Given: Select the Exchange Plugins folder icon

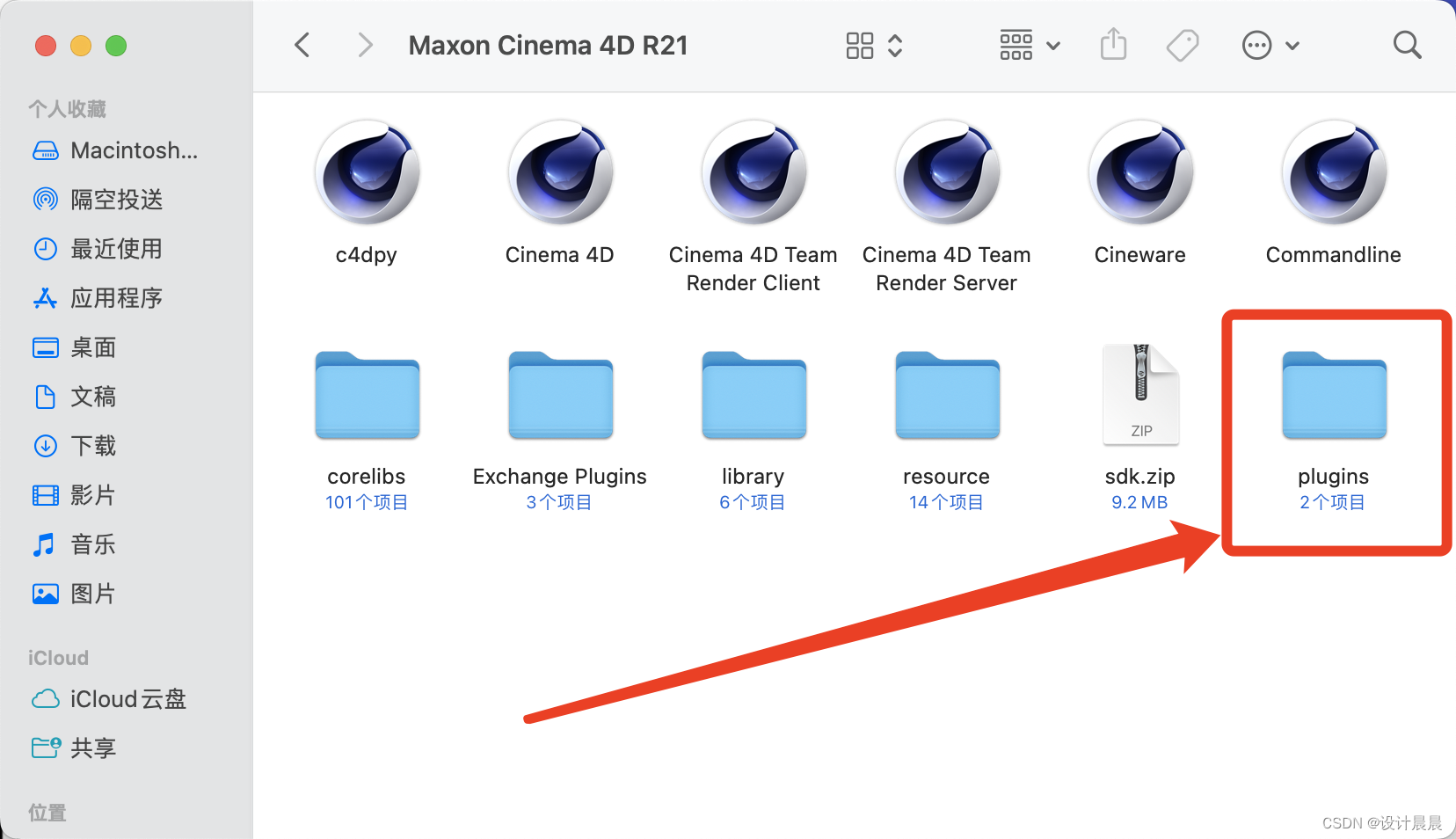Looking at the screenshot, I should point(560,395).
